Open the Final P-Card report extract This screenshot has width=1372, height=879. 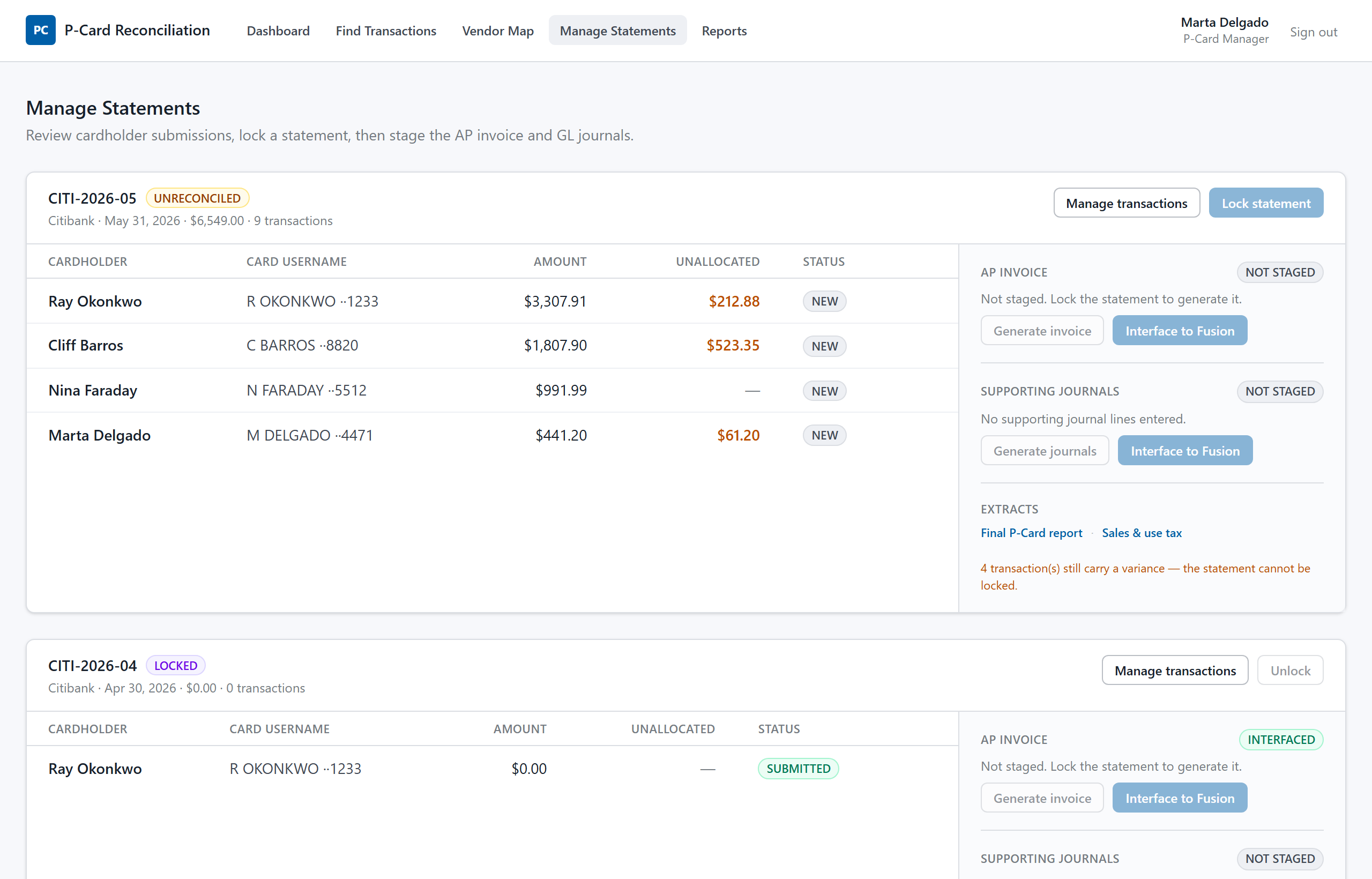[x=1031, y=533]
